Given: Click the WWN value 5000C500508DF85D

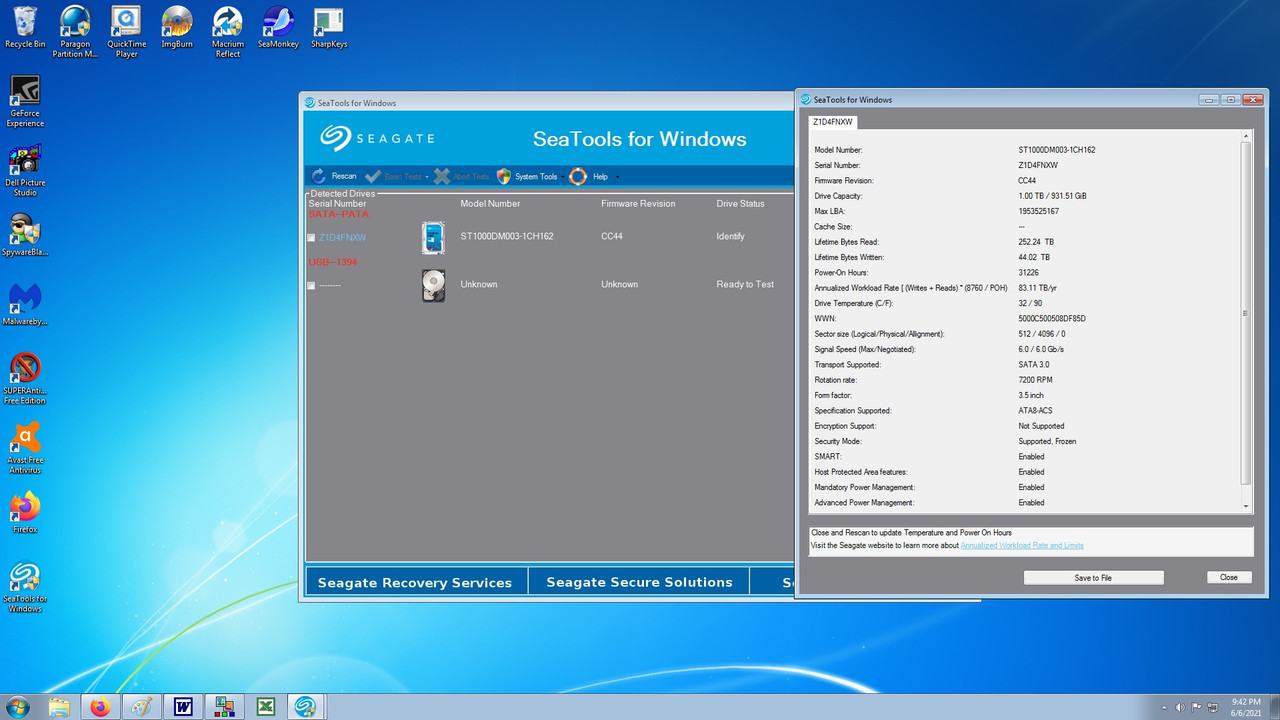Looking at the screenshot, I should (x=1052, y=318).
